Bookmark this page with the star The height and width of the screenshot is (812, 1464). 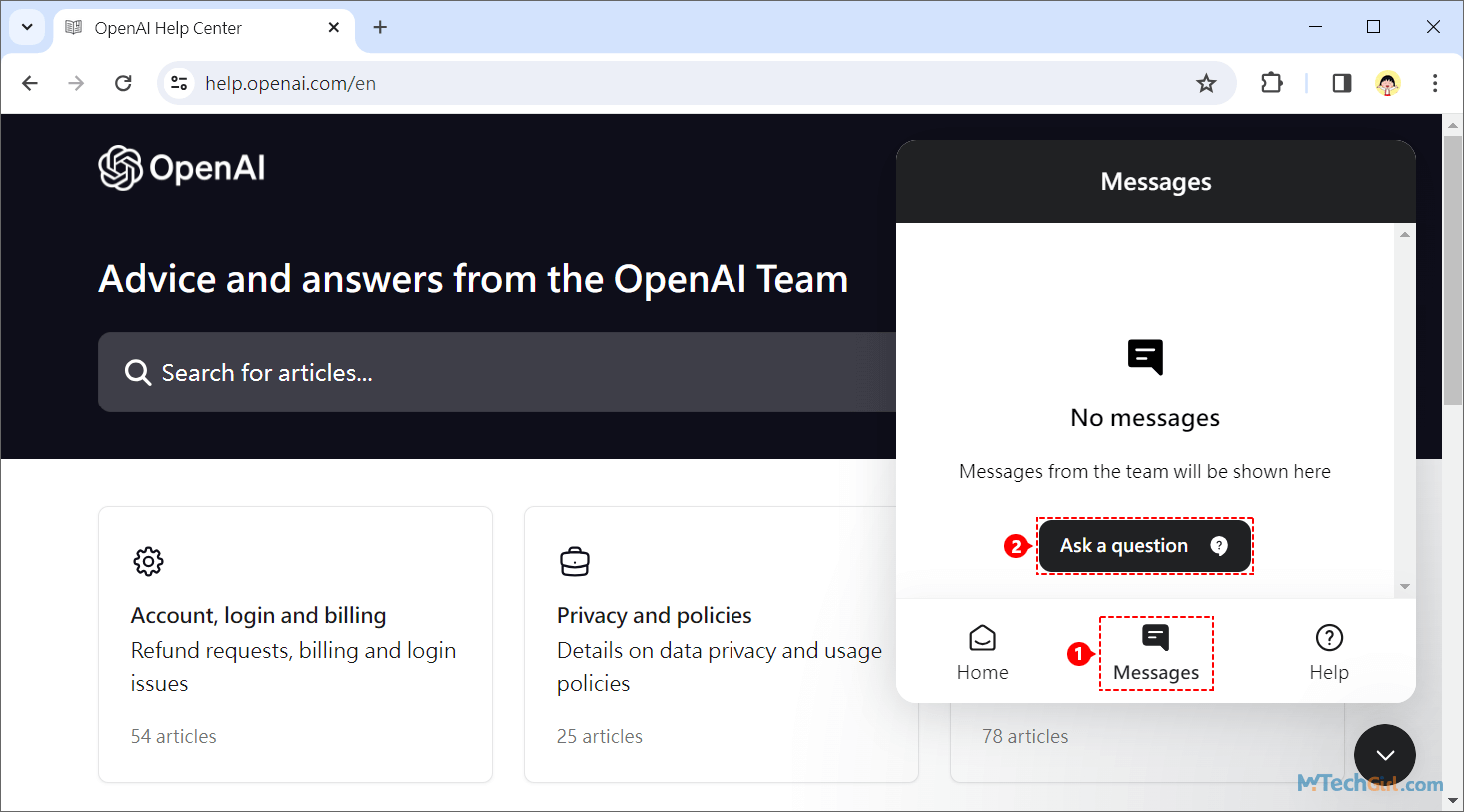(1206, 83)
